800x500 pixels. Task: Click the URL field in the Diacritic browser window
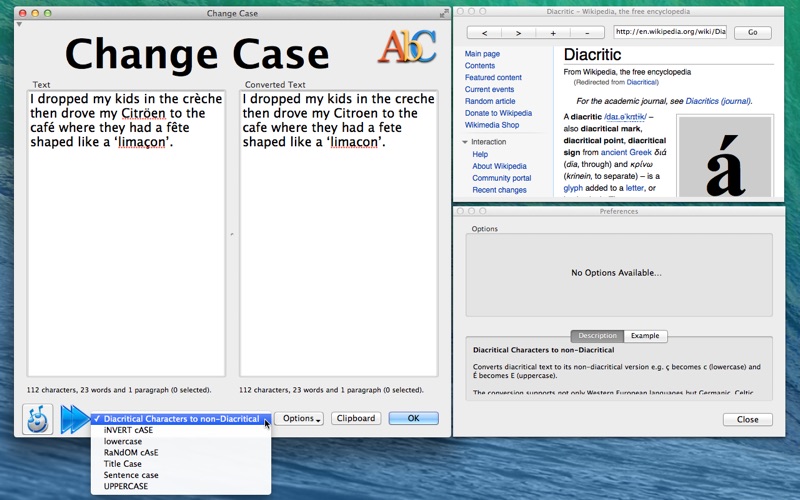point(670,32)
